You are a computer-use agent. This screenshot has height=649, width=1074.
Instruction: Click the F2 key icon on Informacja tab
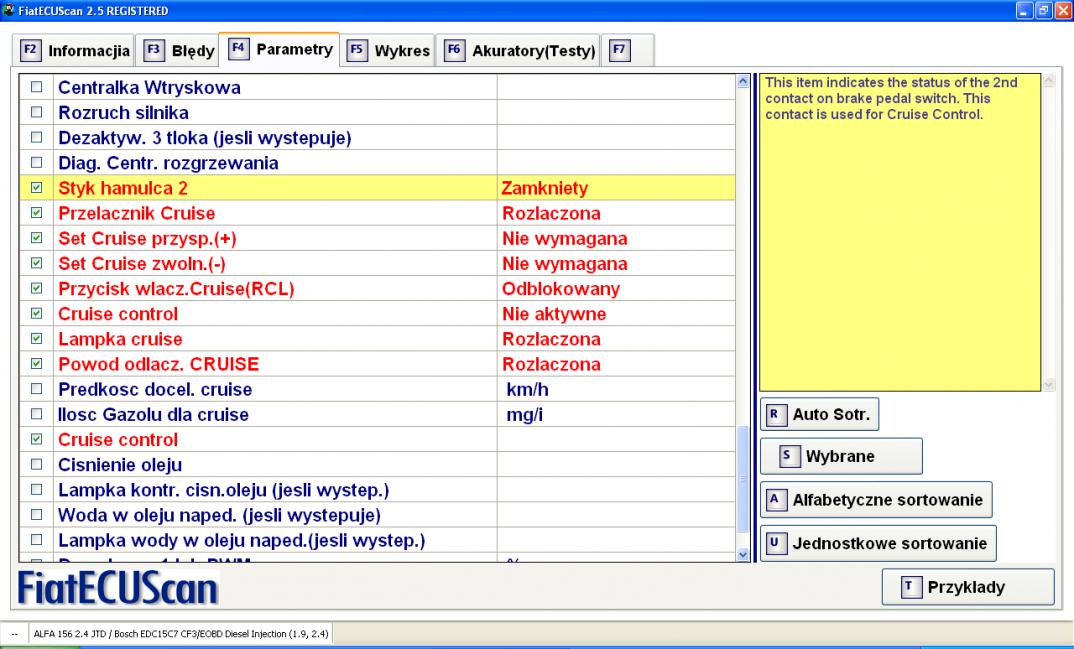coord(29,49)
